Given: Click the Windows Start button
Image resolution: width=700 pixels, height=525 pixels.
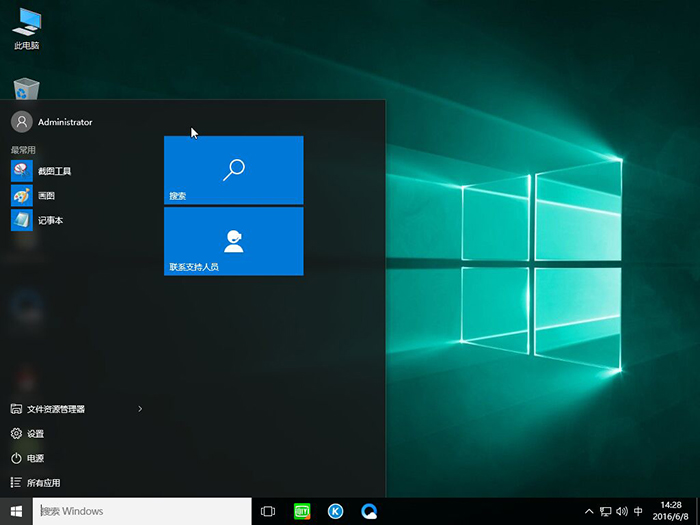Looking at the screenshot, I should pyautogui.click(x=17, y=511).
